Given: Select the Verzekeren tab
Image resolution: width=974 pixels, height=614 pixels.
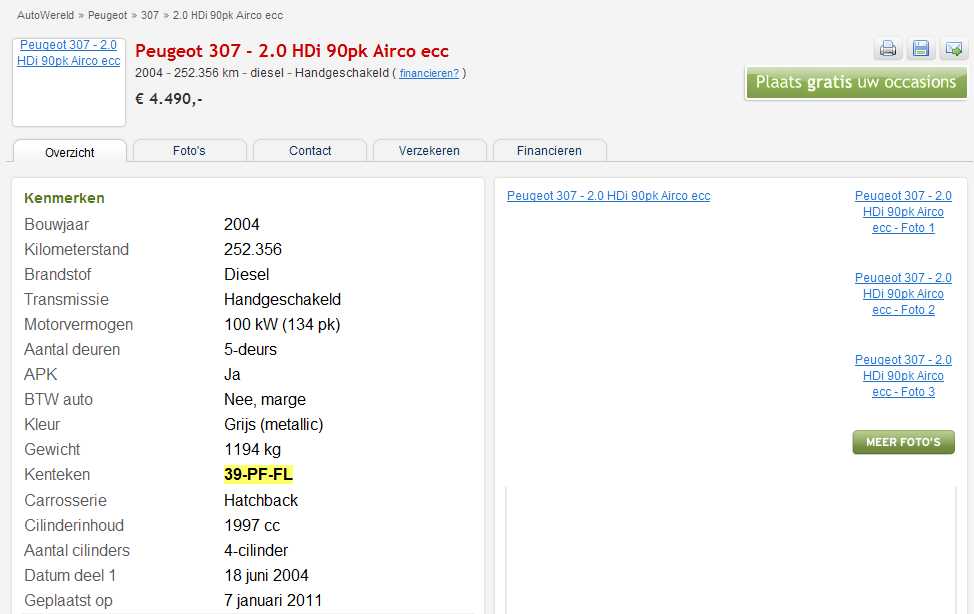Looking at the screenshot, I should pyautogui.click(x=429, y=151).
